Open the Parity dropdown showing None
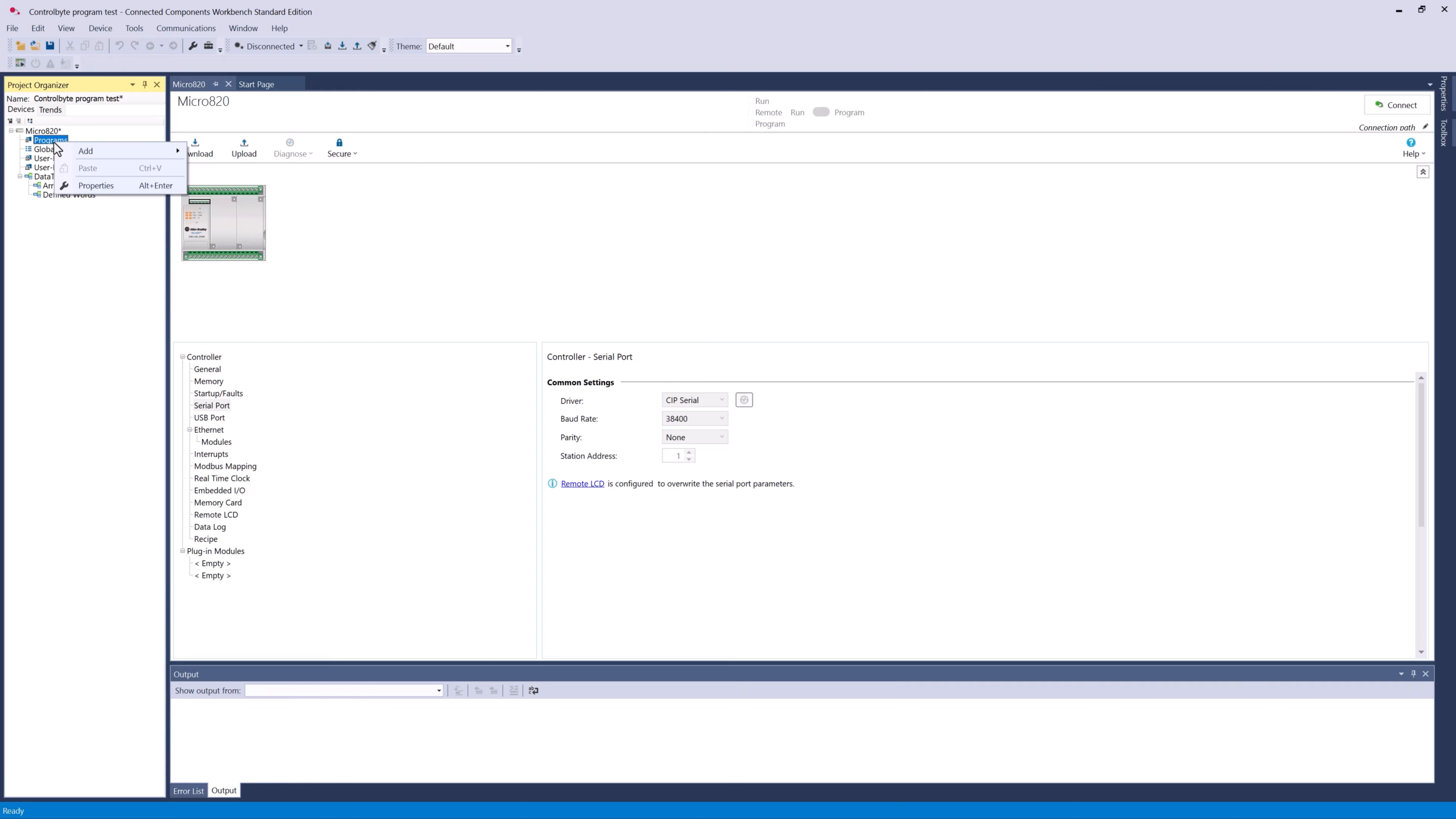This screenshot has width=1456, height=819. [x=695, y=437]
